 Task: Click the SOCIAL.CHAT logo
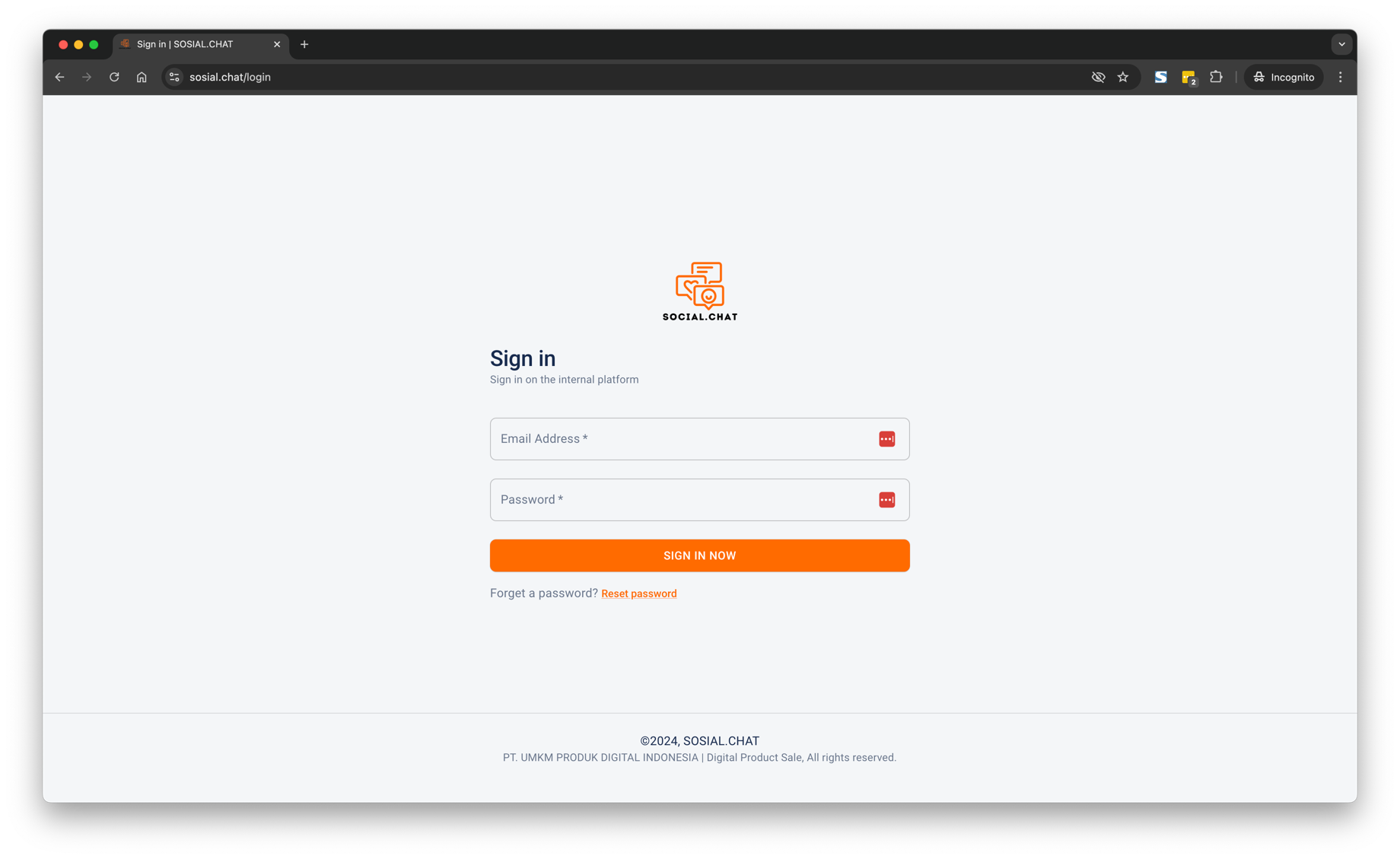click(x=699, y=291)
